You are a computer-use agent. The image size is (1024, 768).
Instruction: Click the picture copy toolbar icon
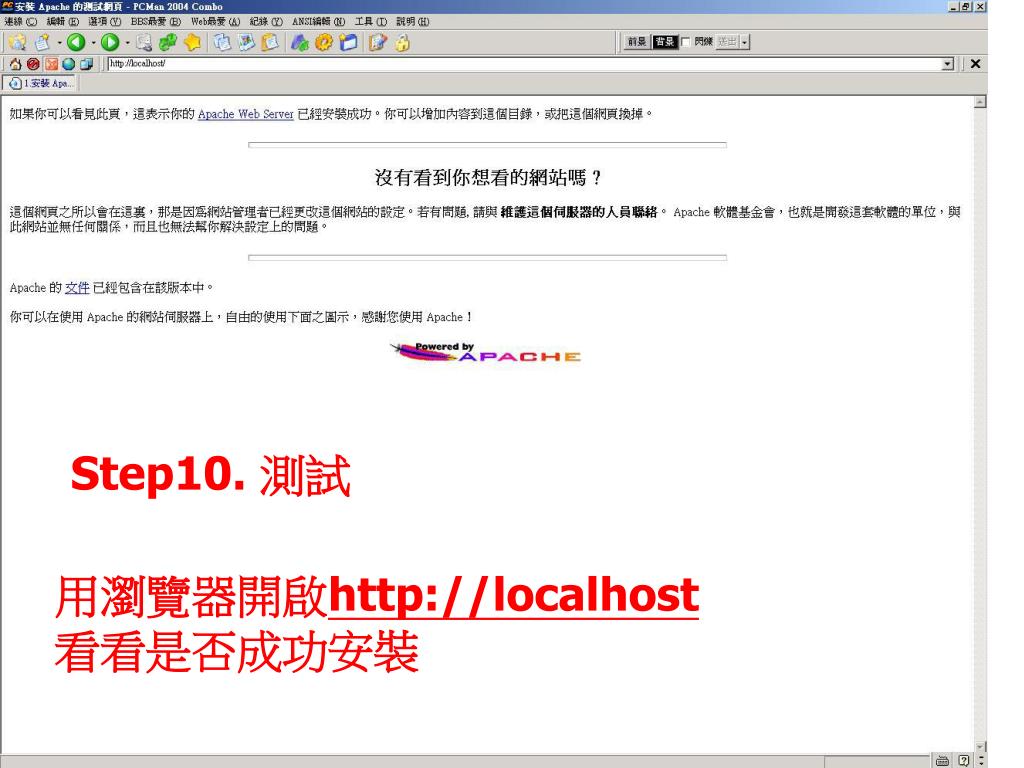(246, 42)
